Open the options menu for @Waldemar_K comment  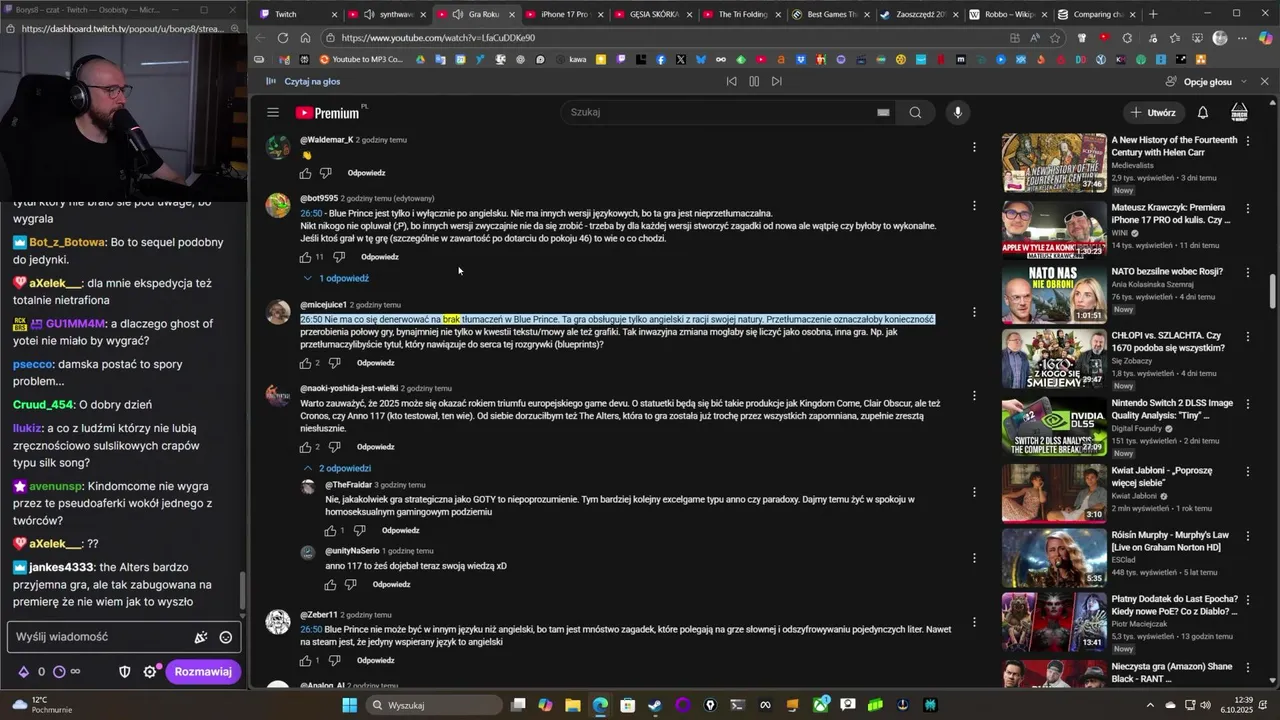(974, 147)
